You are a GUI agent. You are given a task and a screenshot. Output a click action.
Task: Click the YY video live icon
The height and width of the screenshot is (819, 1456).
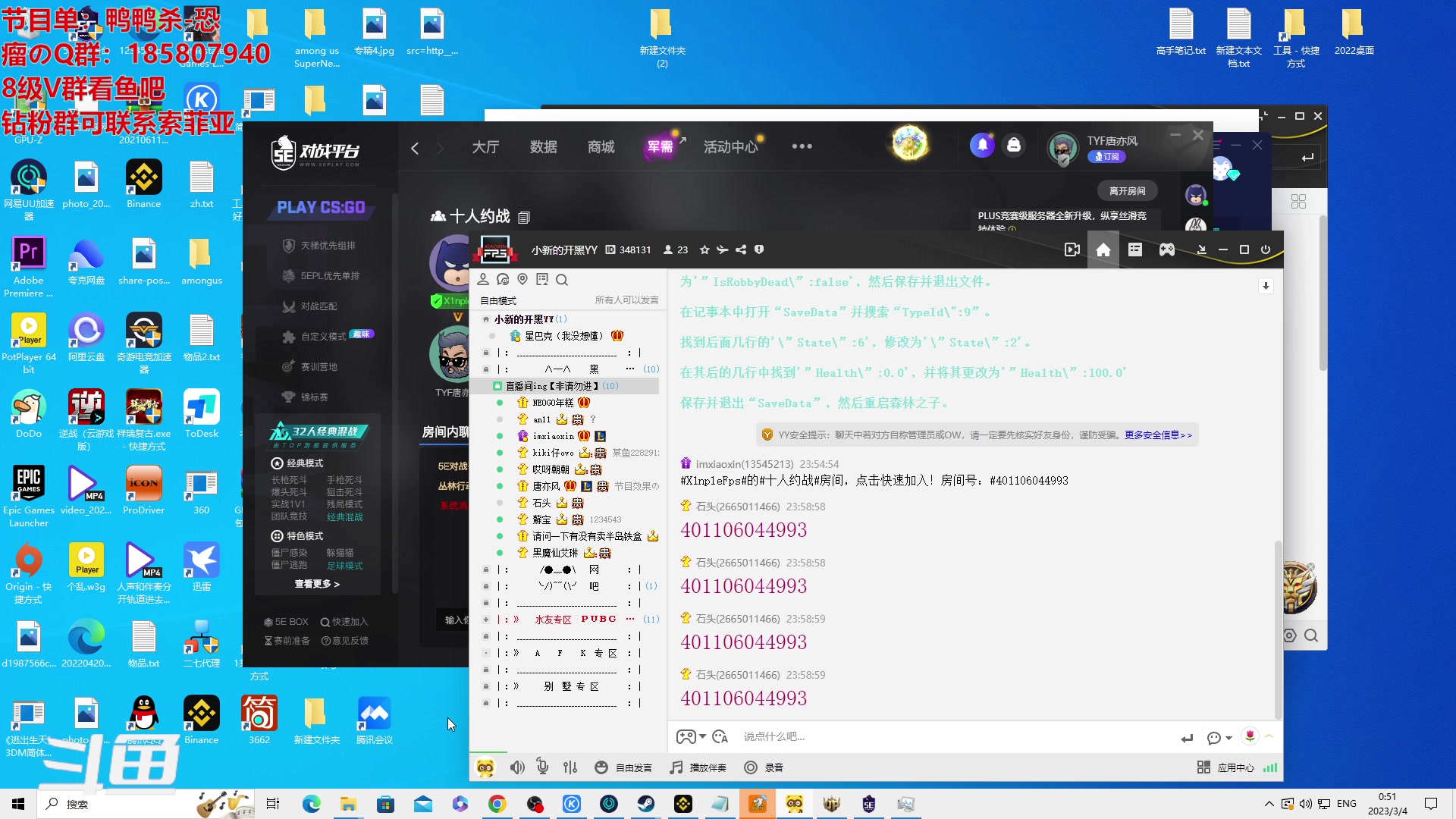tap(1072, 250)
